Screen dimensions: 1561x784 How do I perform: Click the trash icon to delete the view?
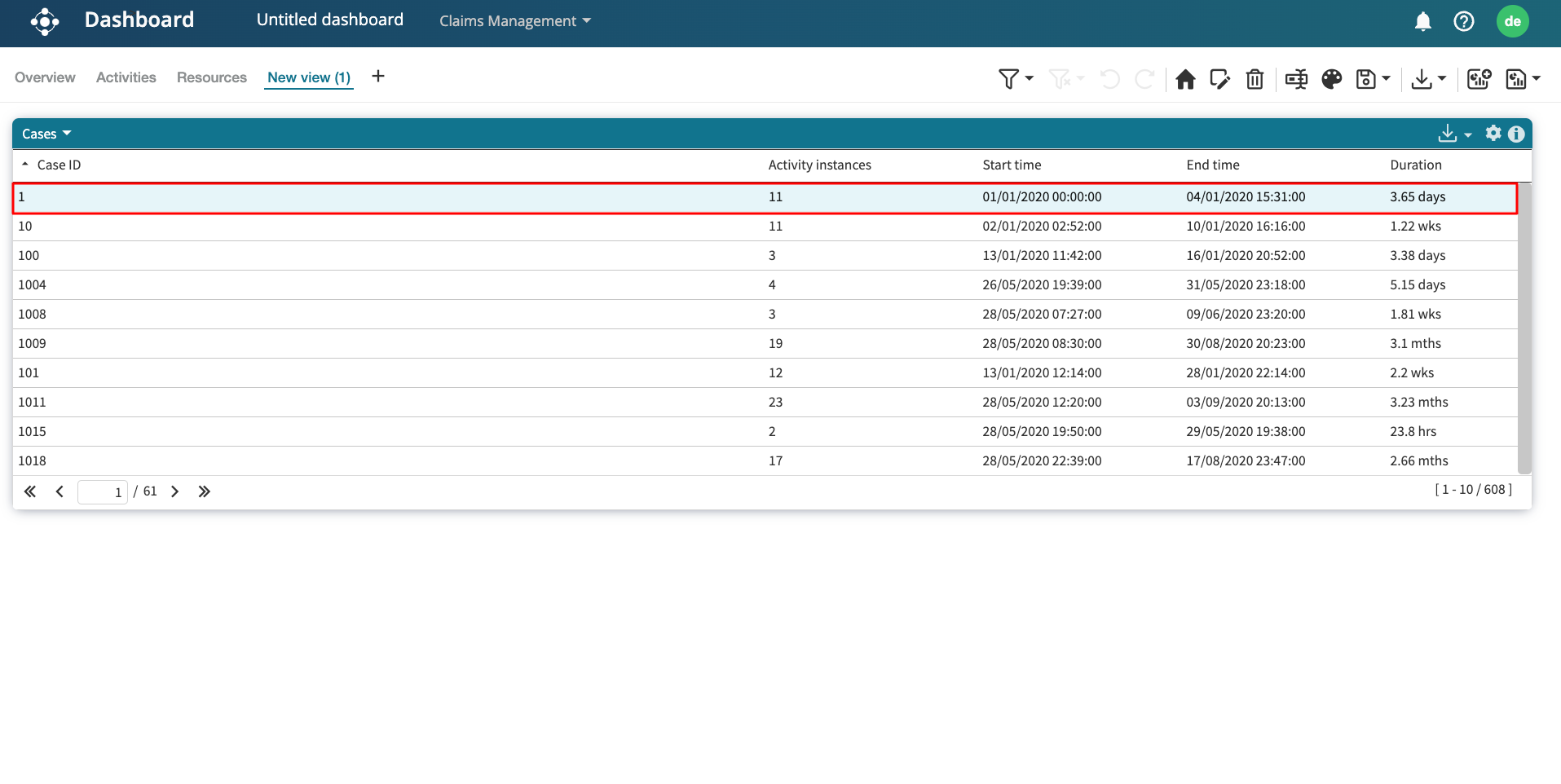click(x=1255, y=79)
